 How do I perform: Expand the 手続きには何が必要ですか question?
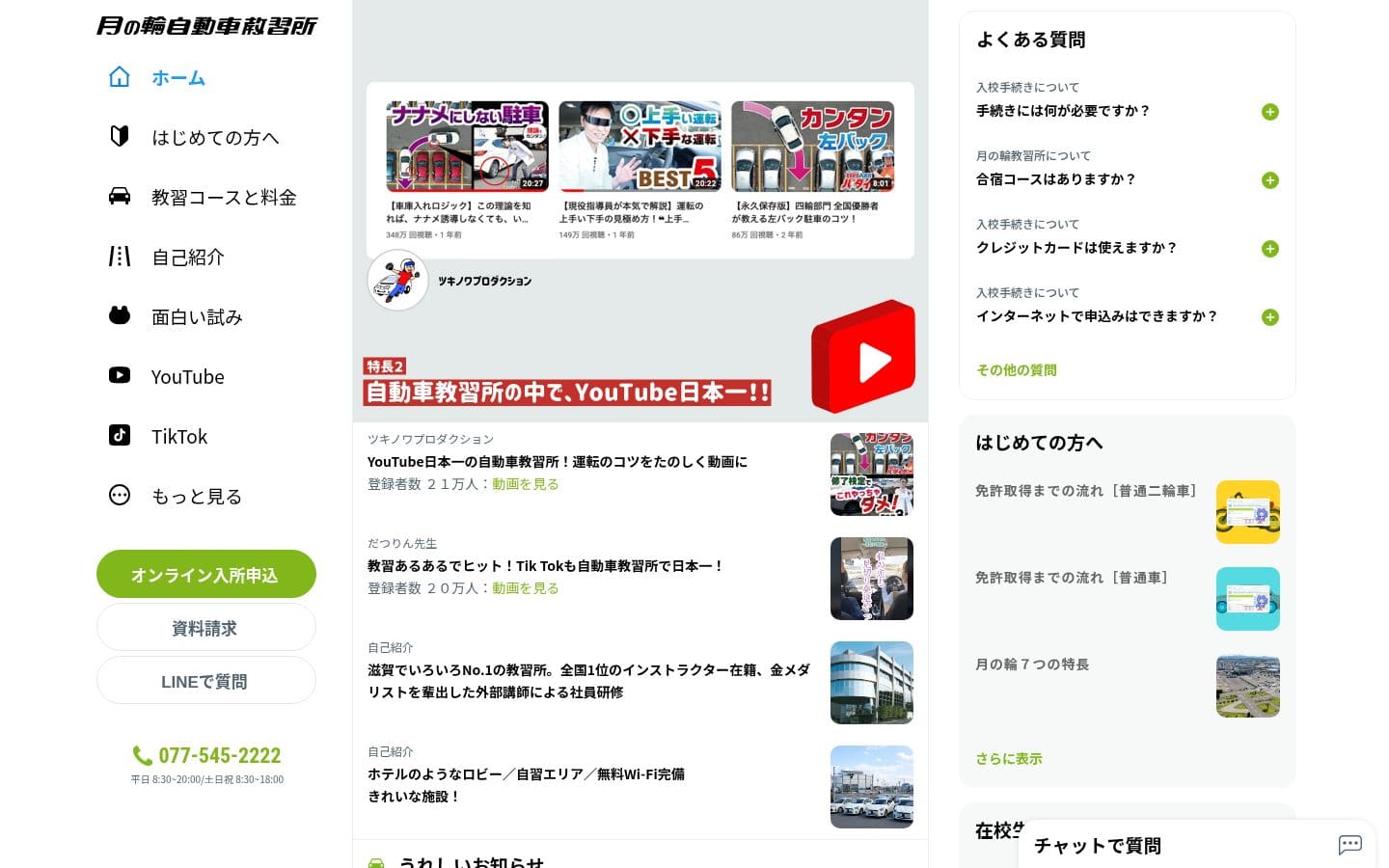(1270, 112)
